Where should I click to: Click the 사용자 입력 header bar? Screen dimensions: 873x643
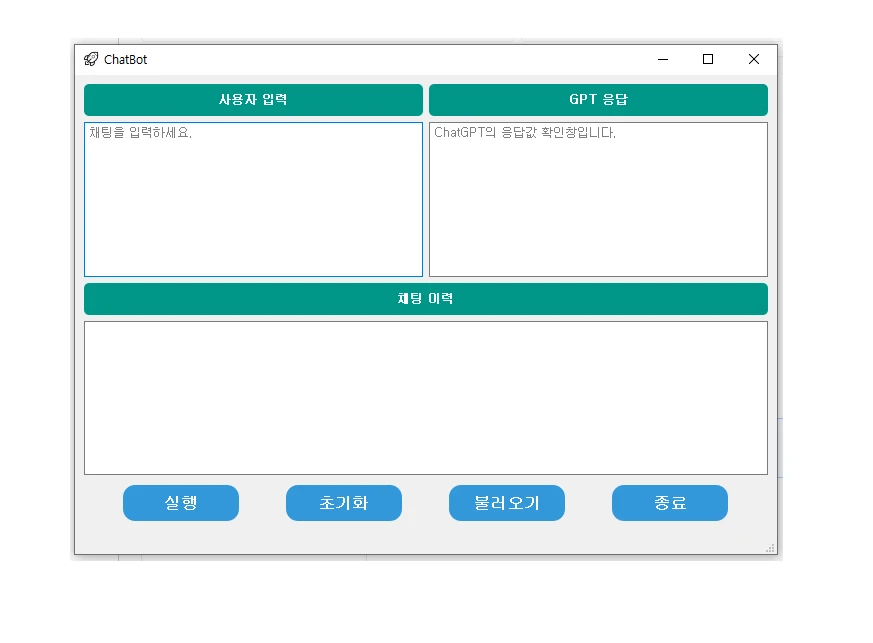coord(253,100)
